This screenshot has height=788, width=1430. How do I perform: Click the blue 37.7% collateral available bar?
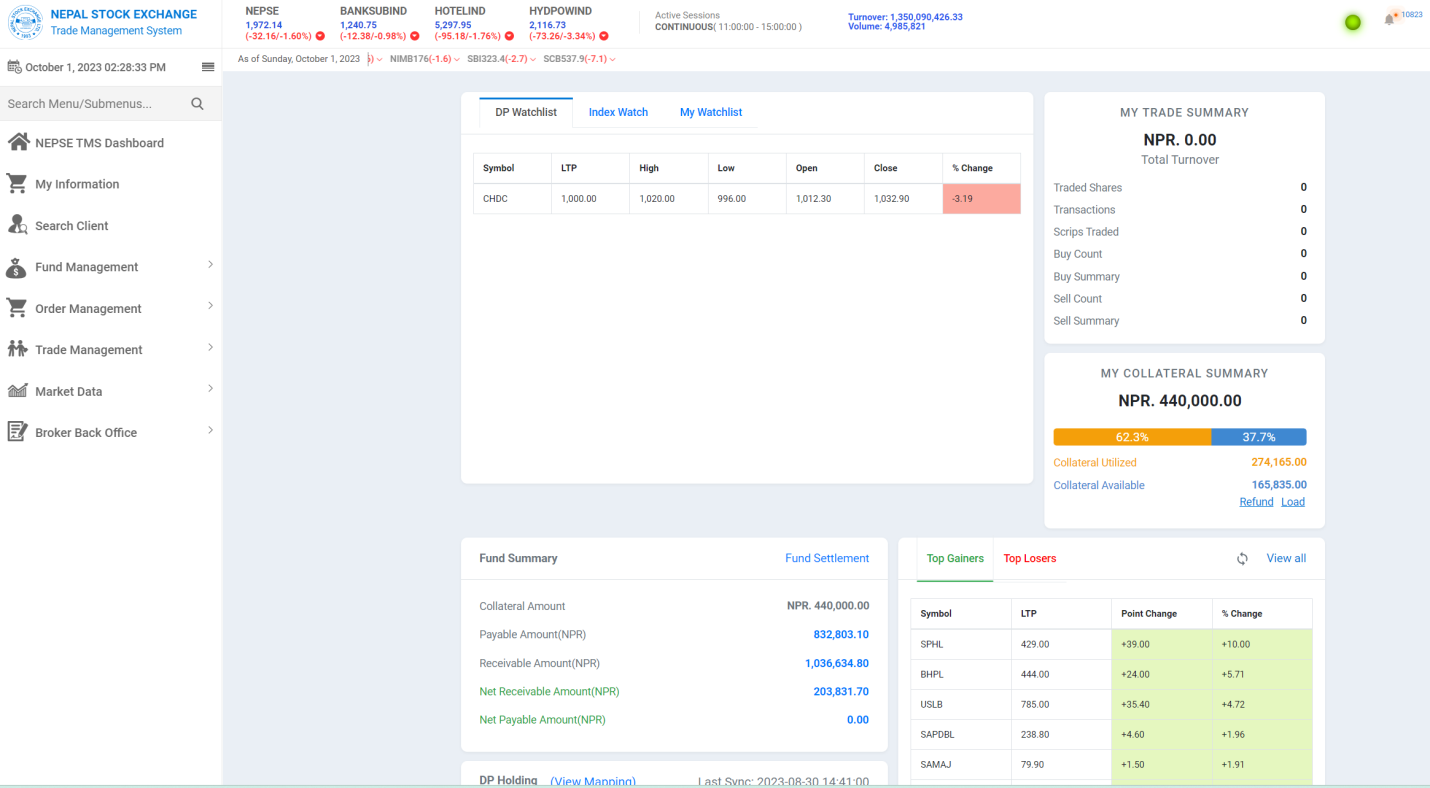(x=1258, y=437)
